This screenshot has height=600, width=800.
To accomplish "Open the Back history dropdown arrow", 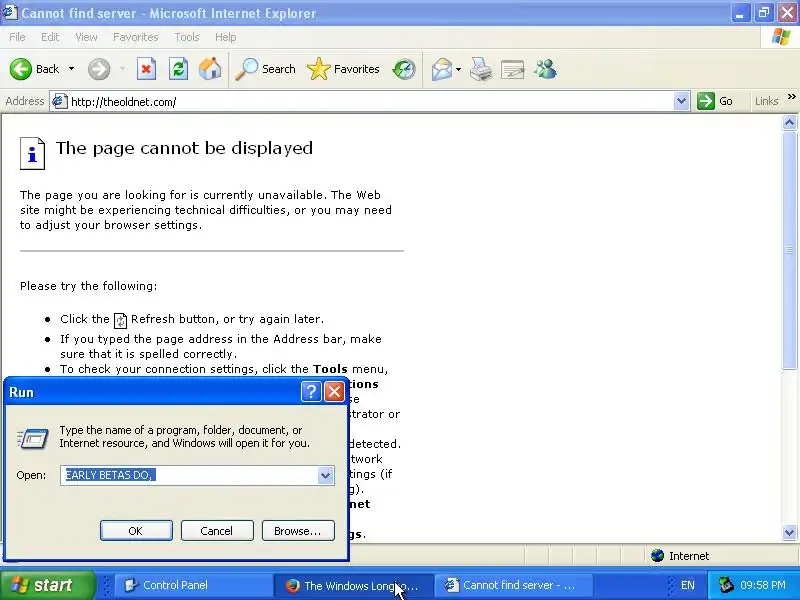I will coord(71,69).
